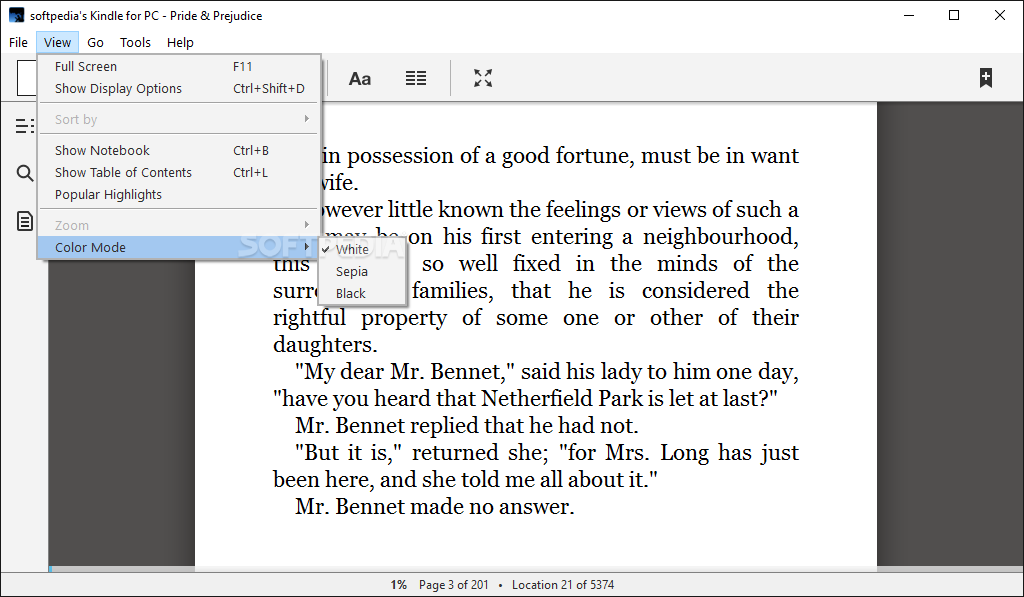
Task: Expand the greyed Zoom submenu
Action: click(x=178, y=225)
